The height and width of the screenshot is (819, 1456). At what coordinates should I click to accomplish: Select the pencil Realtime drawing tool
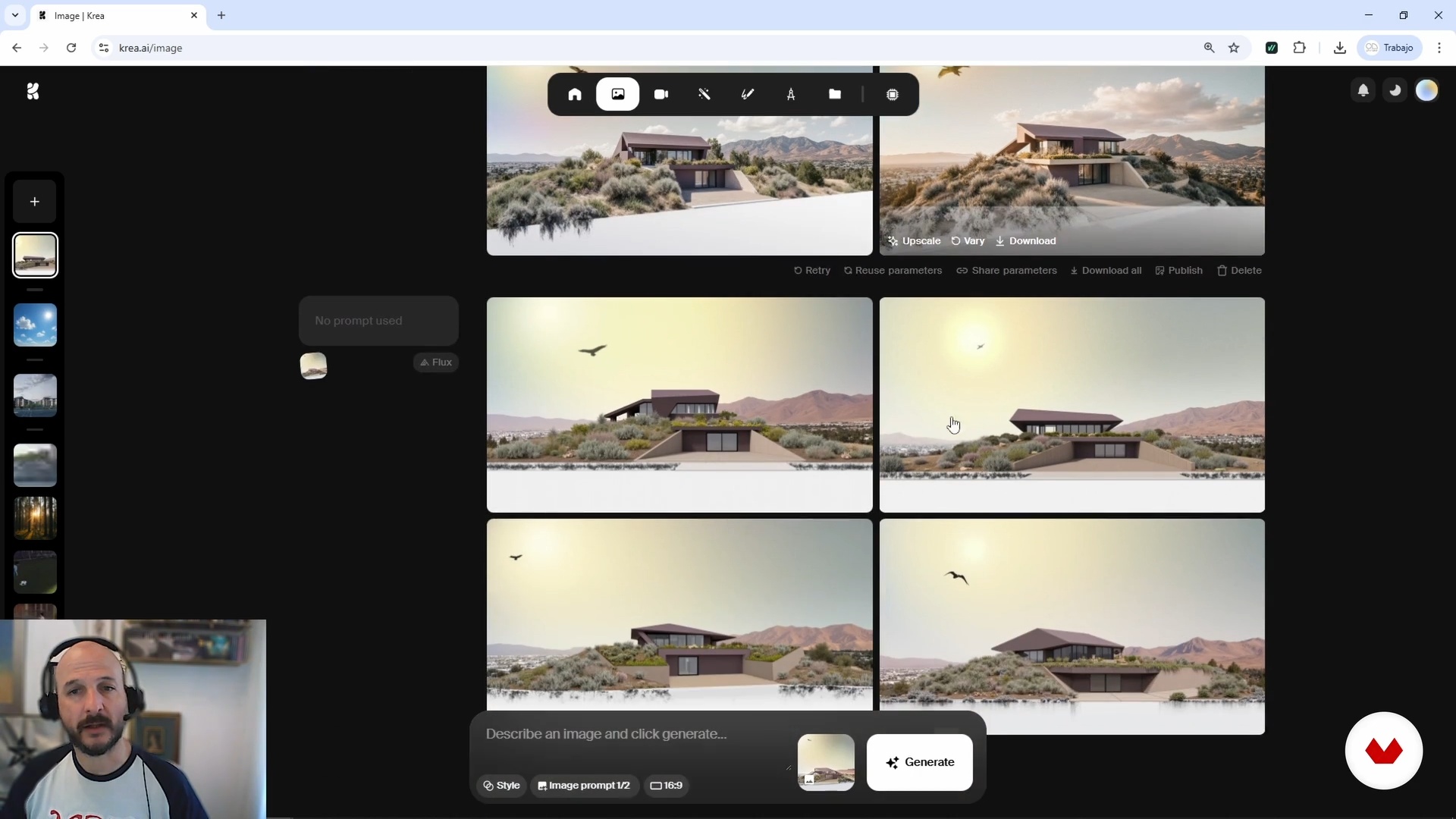[748, 95]
